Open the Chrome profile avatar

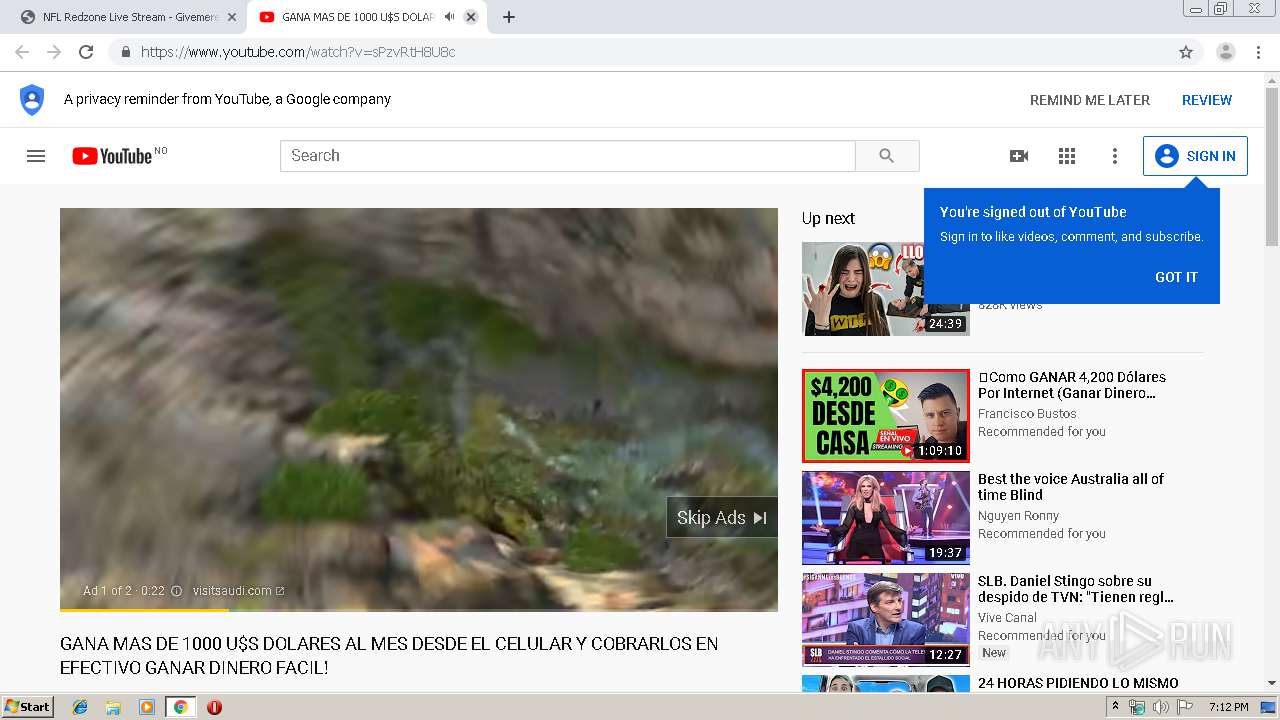1226,52
